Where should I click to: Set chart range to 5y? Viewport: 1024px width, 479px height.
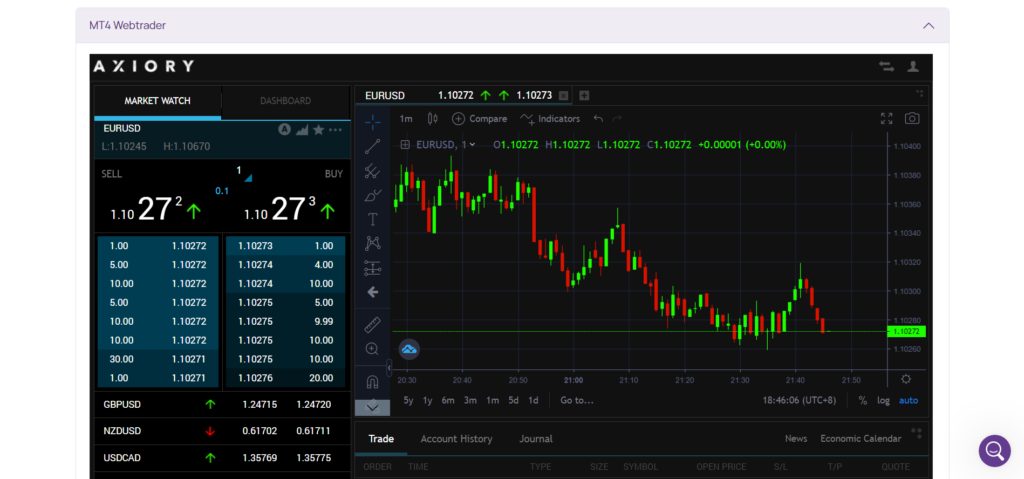(x=408, y=401)
